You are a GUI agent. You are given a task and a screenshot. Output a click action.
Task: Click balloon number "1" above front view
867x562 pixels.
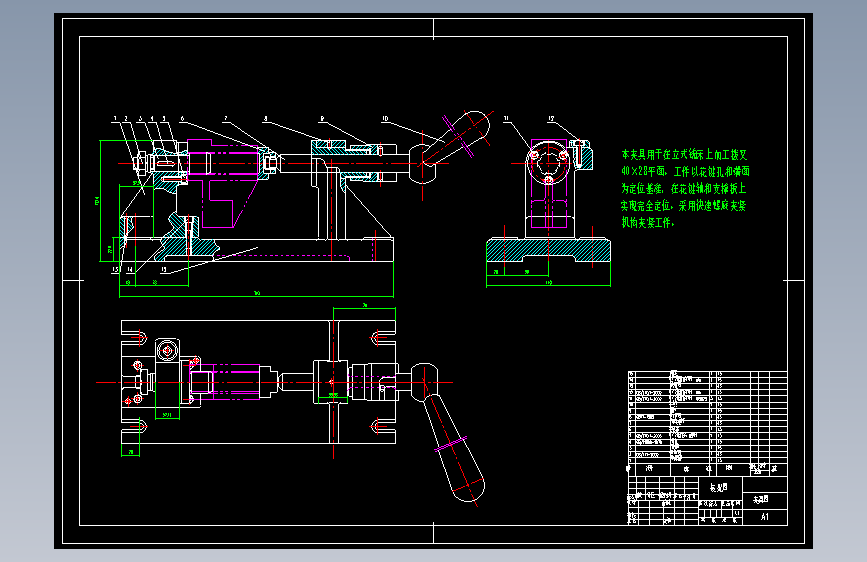point(115,118)
